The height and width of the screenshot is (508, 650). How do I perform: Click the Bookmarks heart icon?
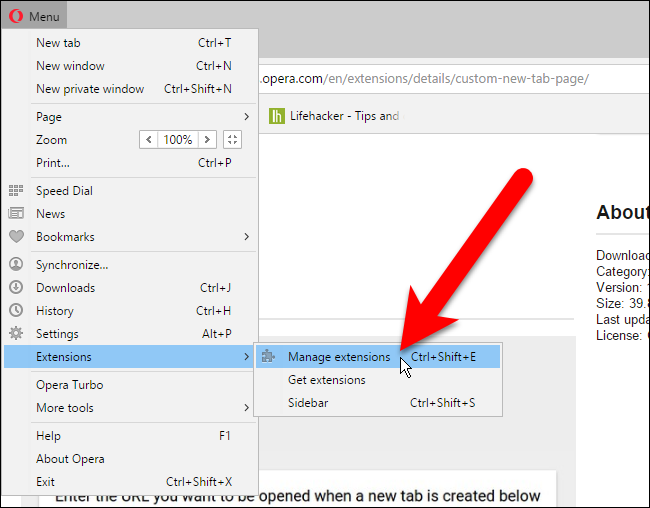coord(16,237)
